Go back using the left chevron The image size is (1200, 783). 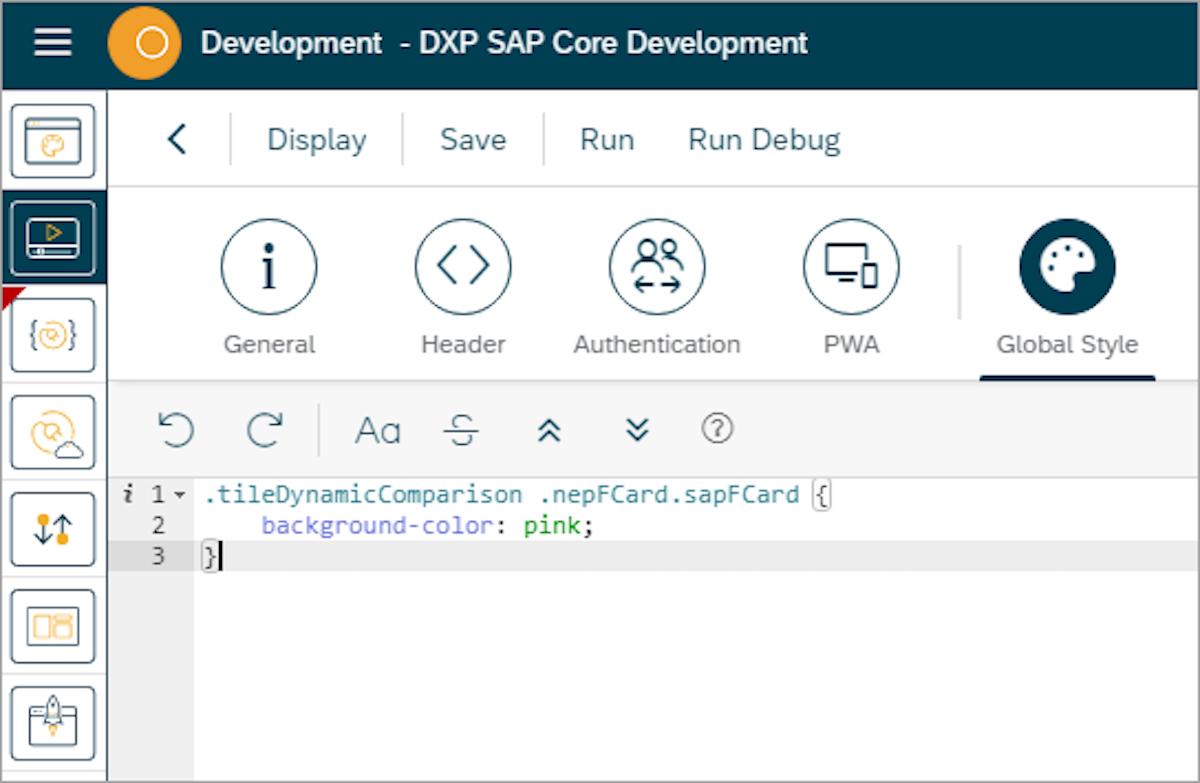[177, 139]
